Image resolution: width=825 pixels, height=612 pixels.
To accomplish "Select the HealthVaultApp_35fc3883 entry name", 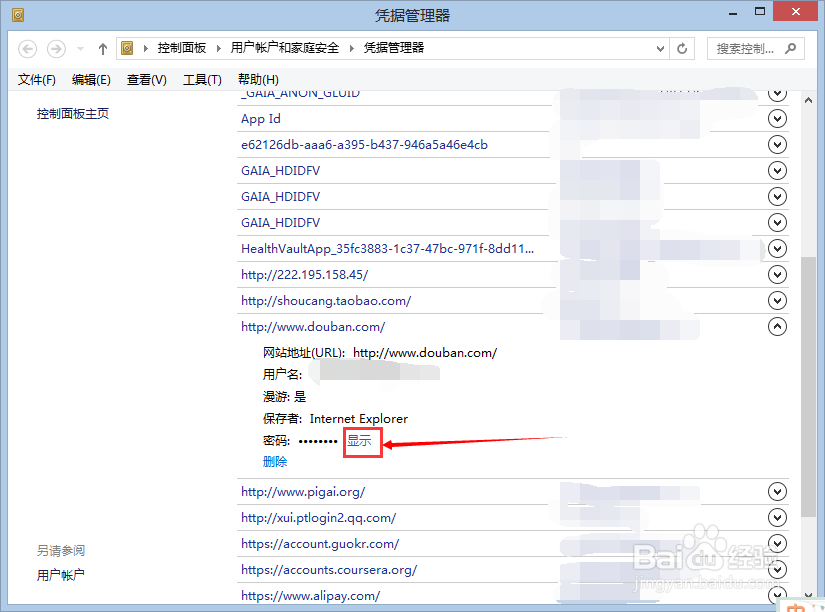I will click(387, 248).
